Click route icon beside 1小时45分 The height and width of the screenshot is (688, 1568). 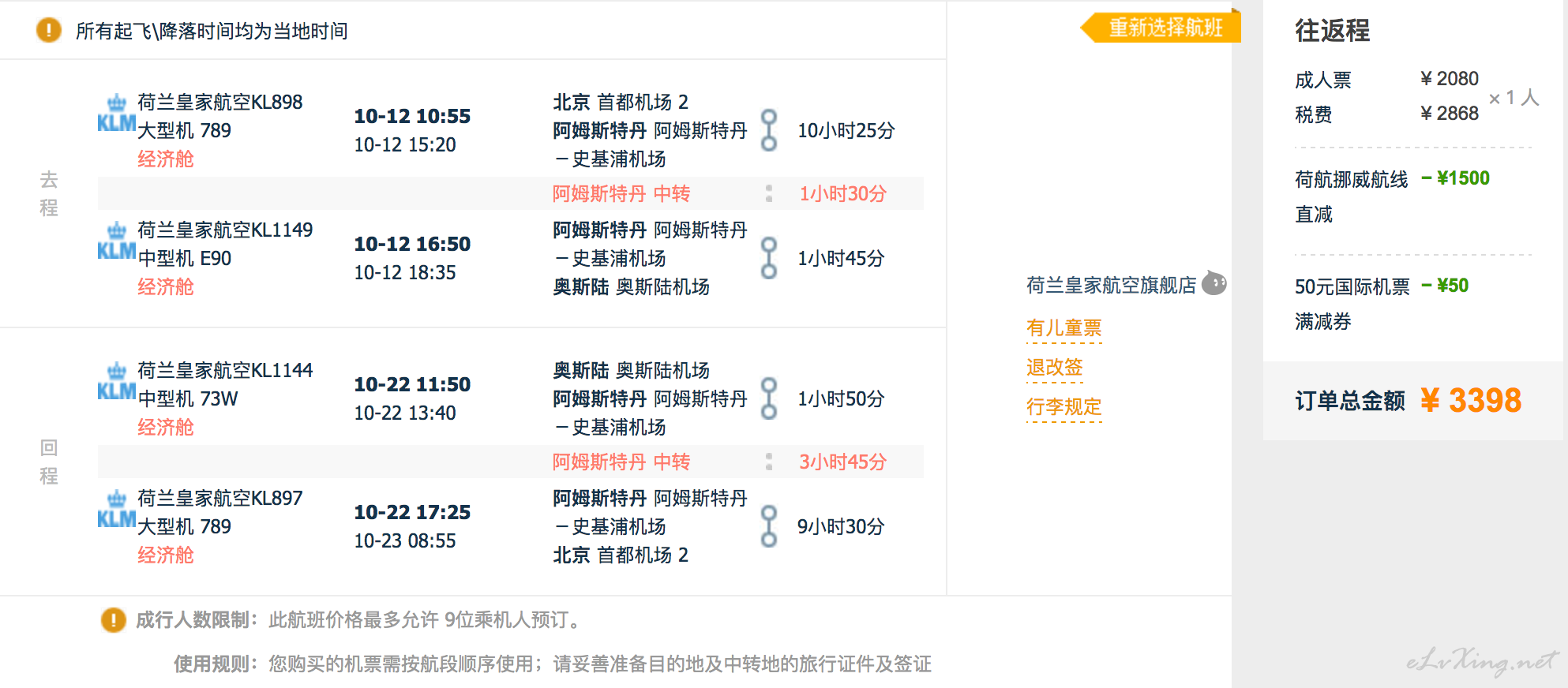(768, 258)
